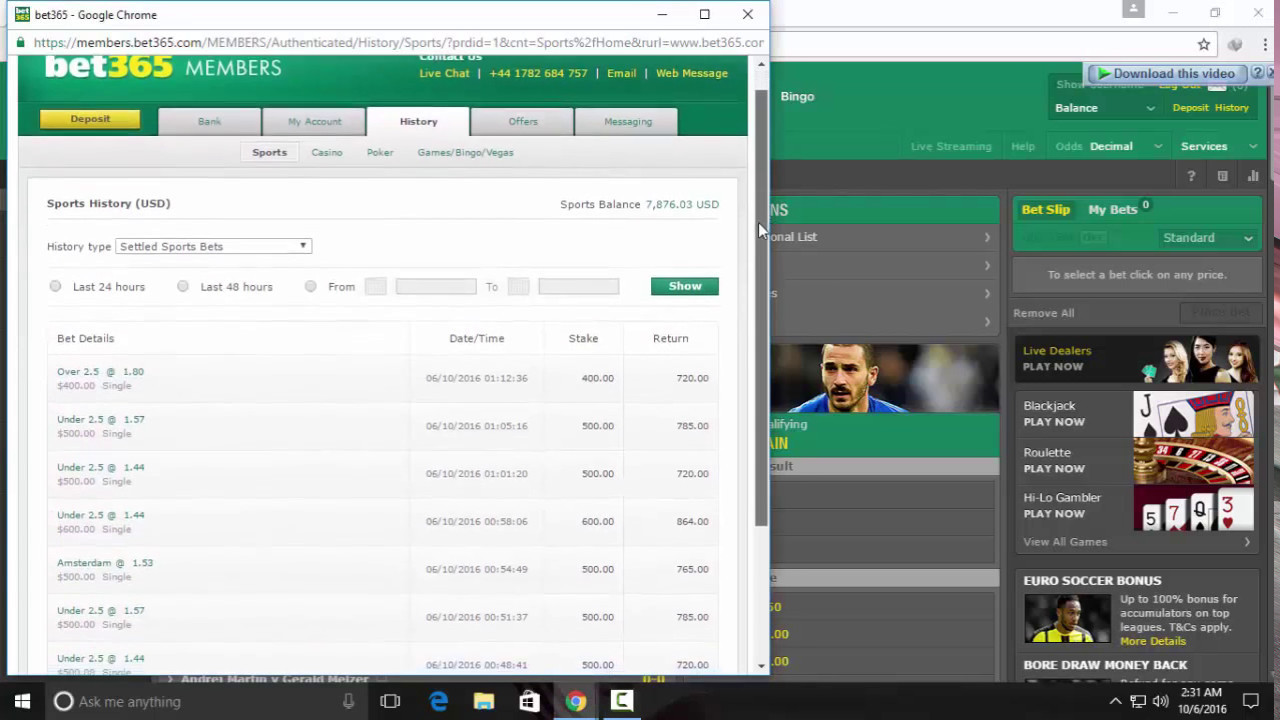
Task: Open the Amsterdam @ 1.53 bet details
Action: coord(105,563)
